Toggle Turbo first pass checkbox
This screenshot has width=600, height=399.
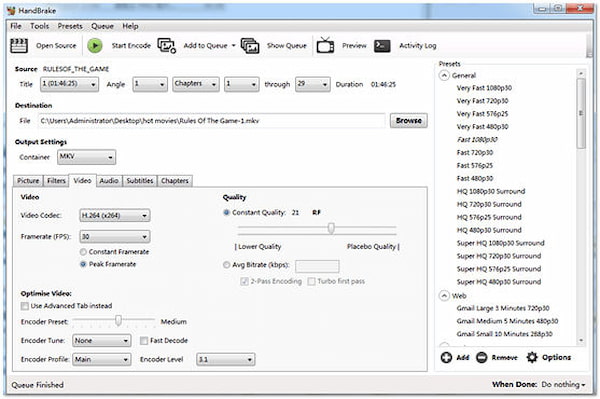tap(311, 281)
